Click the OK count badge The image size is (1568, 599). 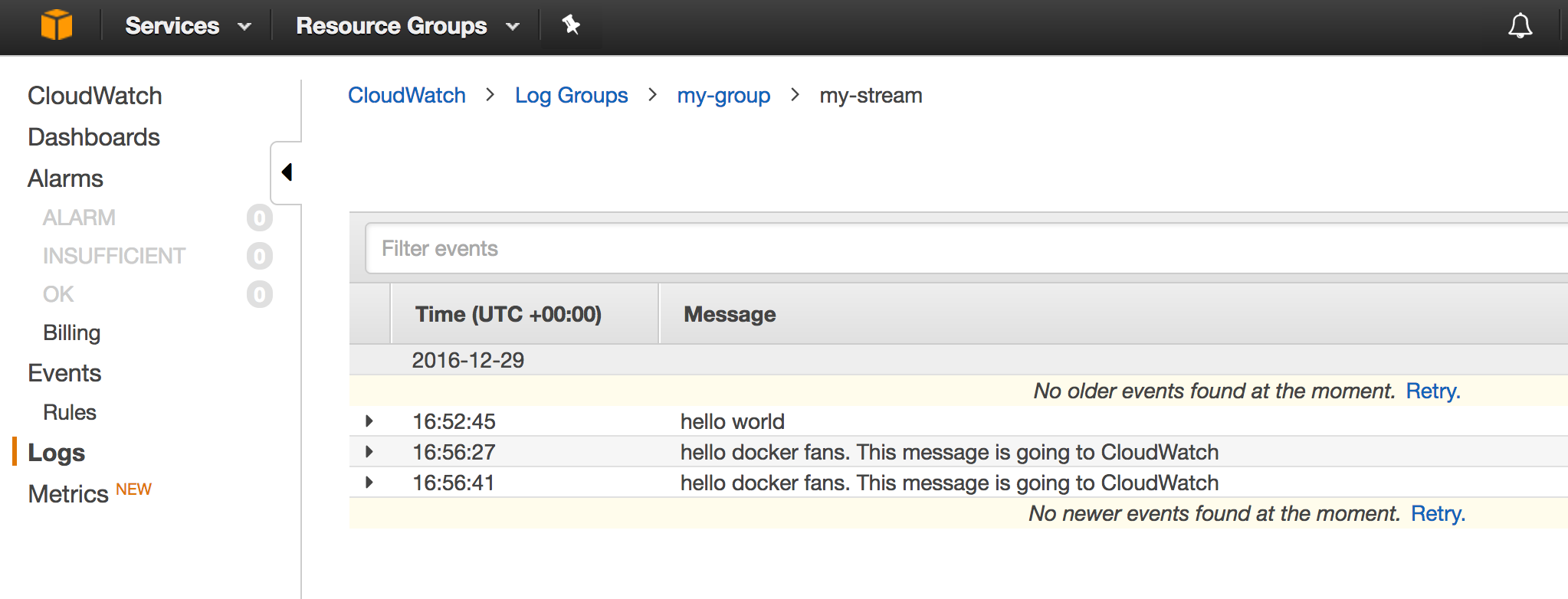[260, 295]
